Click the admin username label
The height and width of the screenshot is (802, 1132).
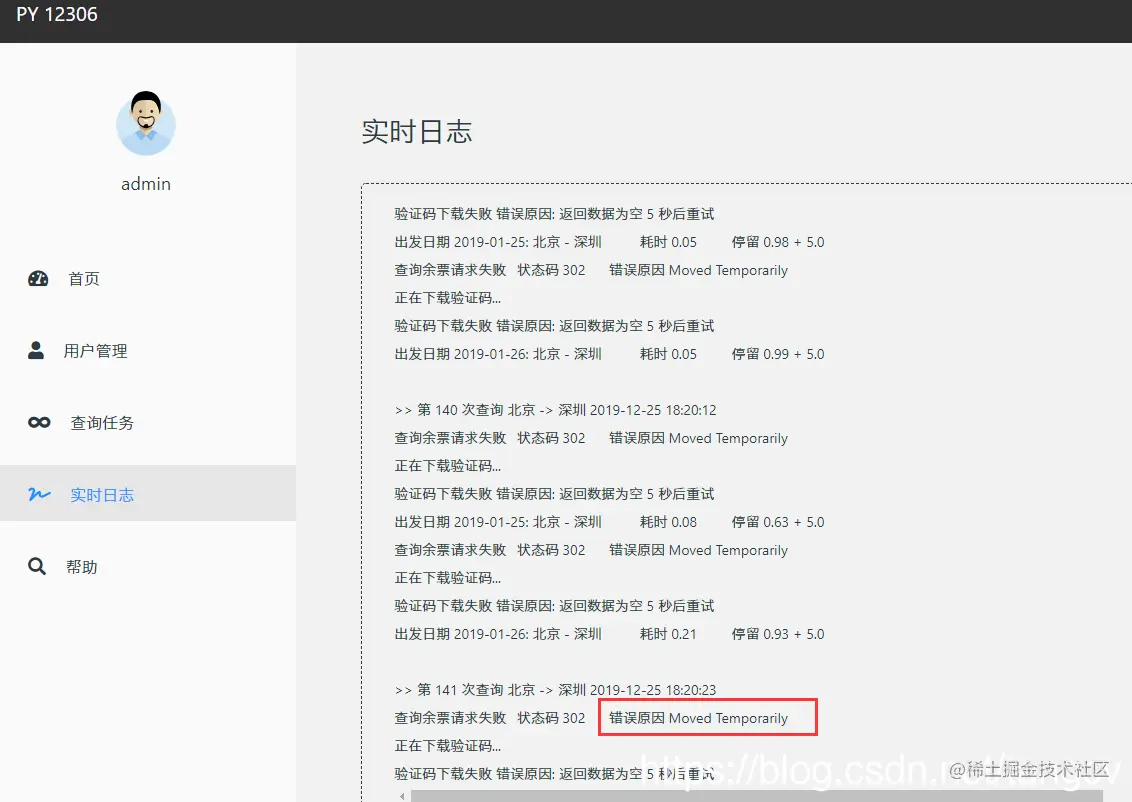coord(146,184)
